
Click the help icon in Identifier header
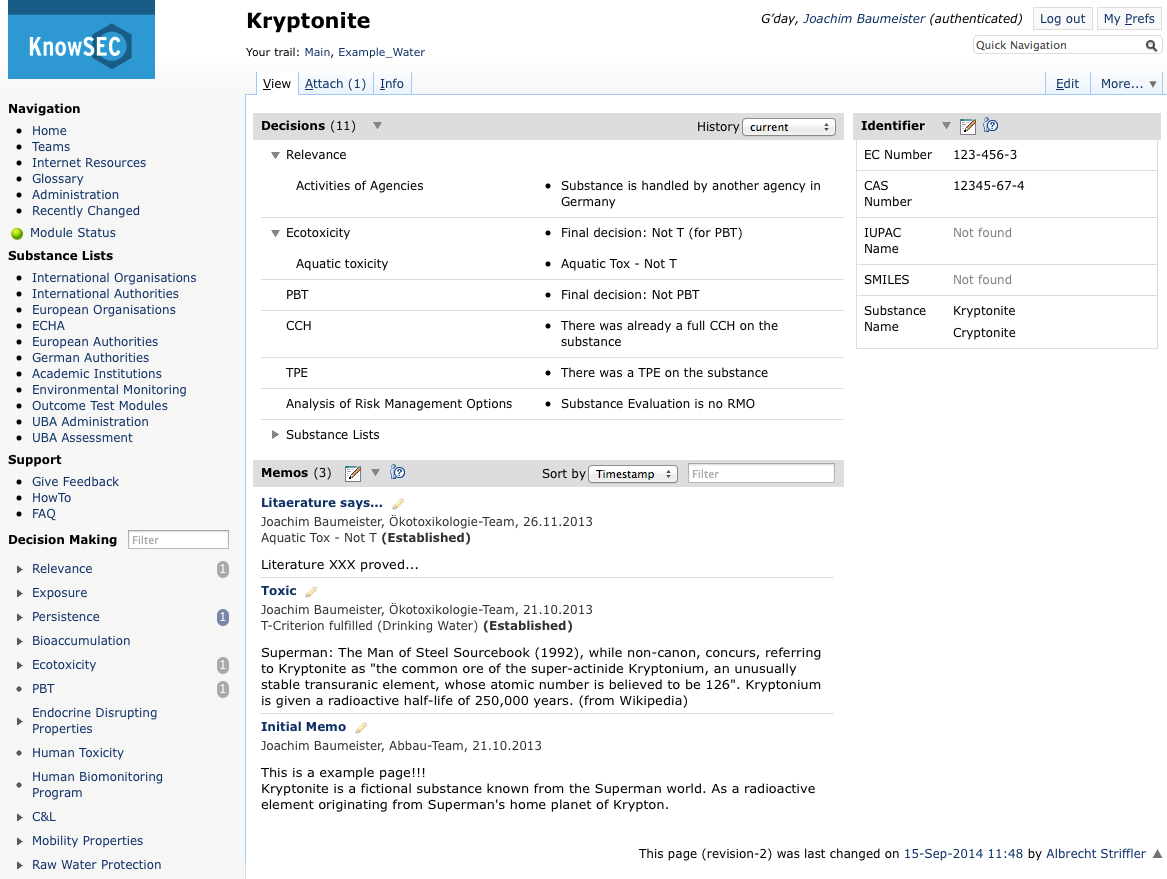tap(991, 125)
